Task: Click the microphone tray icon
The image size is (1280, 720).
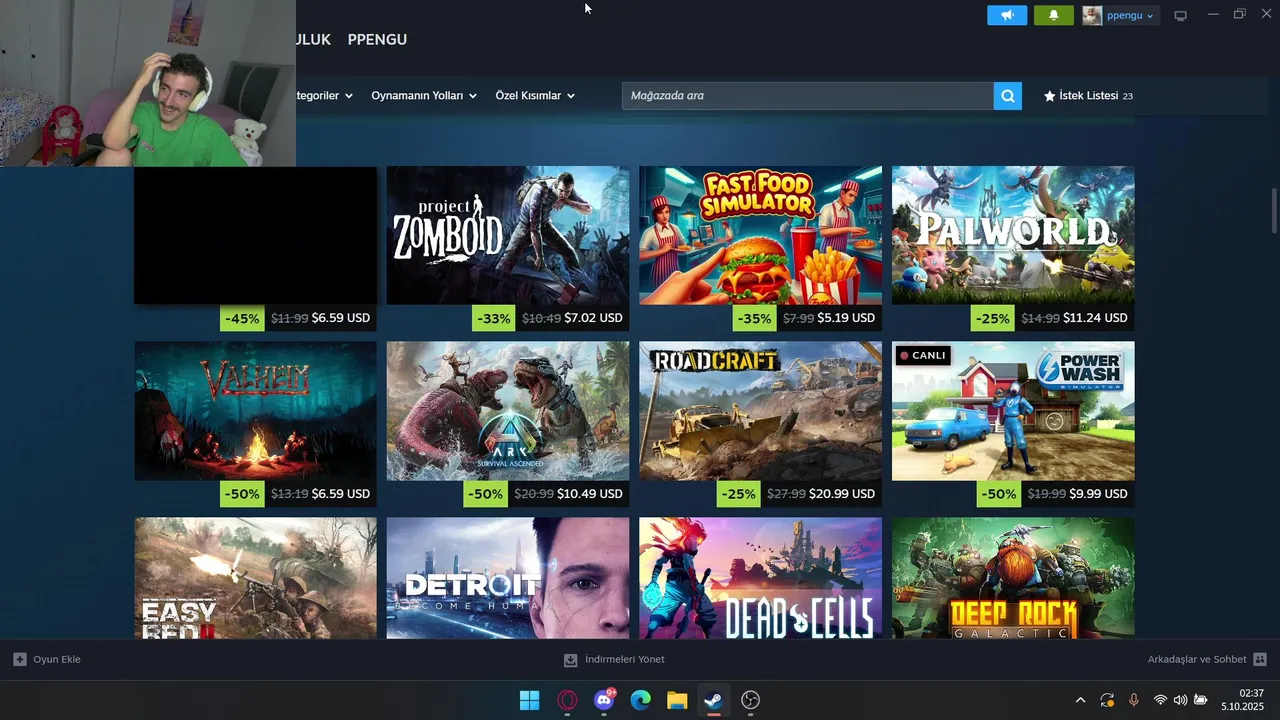Action: pyautogui.click(x=1133, y=700)
